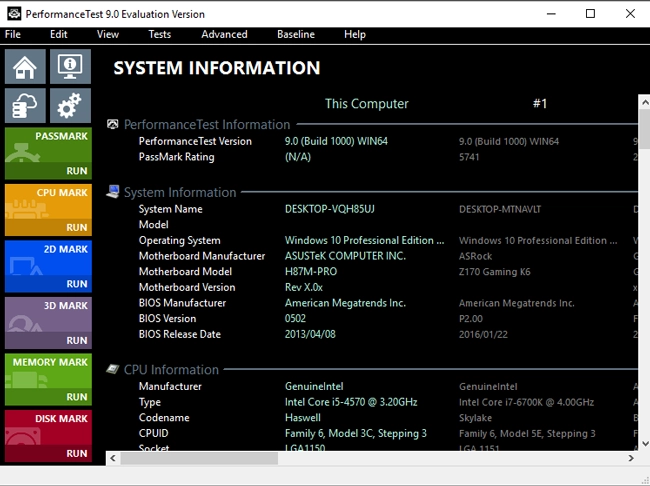Viewport: 650px width, 486px height.
Task: Click the BIOS date 2013/04/08
Action: [310, 334]
